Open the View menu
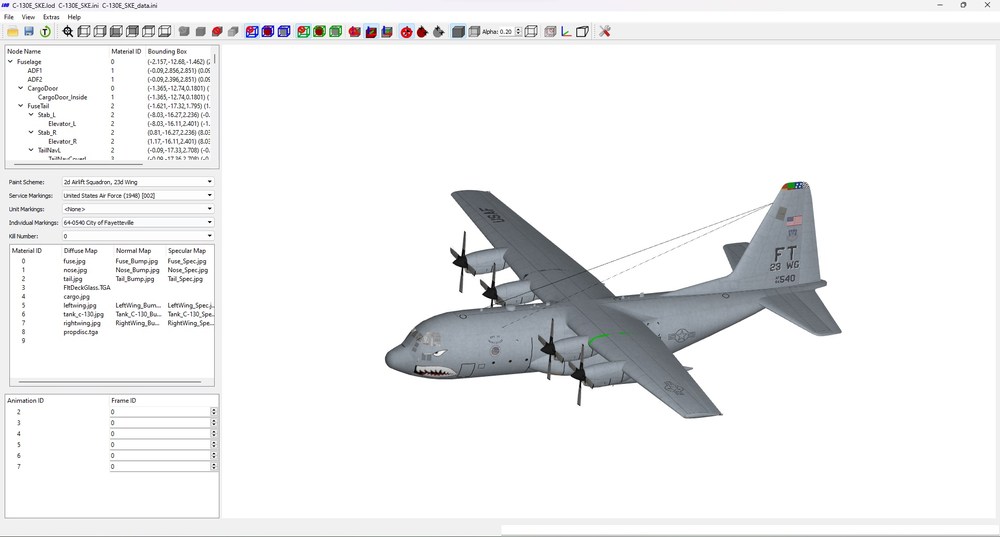Image resolution: width=1000 pixels, height=537 pixels. 28,17
